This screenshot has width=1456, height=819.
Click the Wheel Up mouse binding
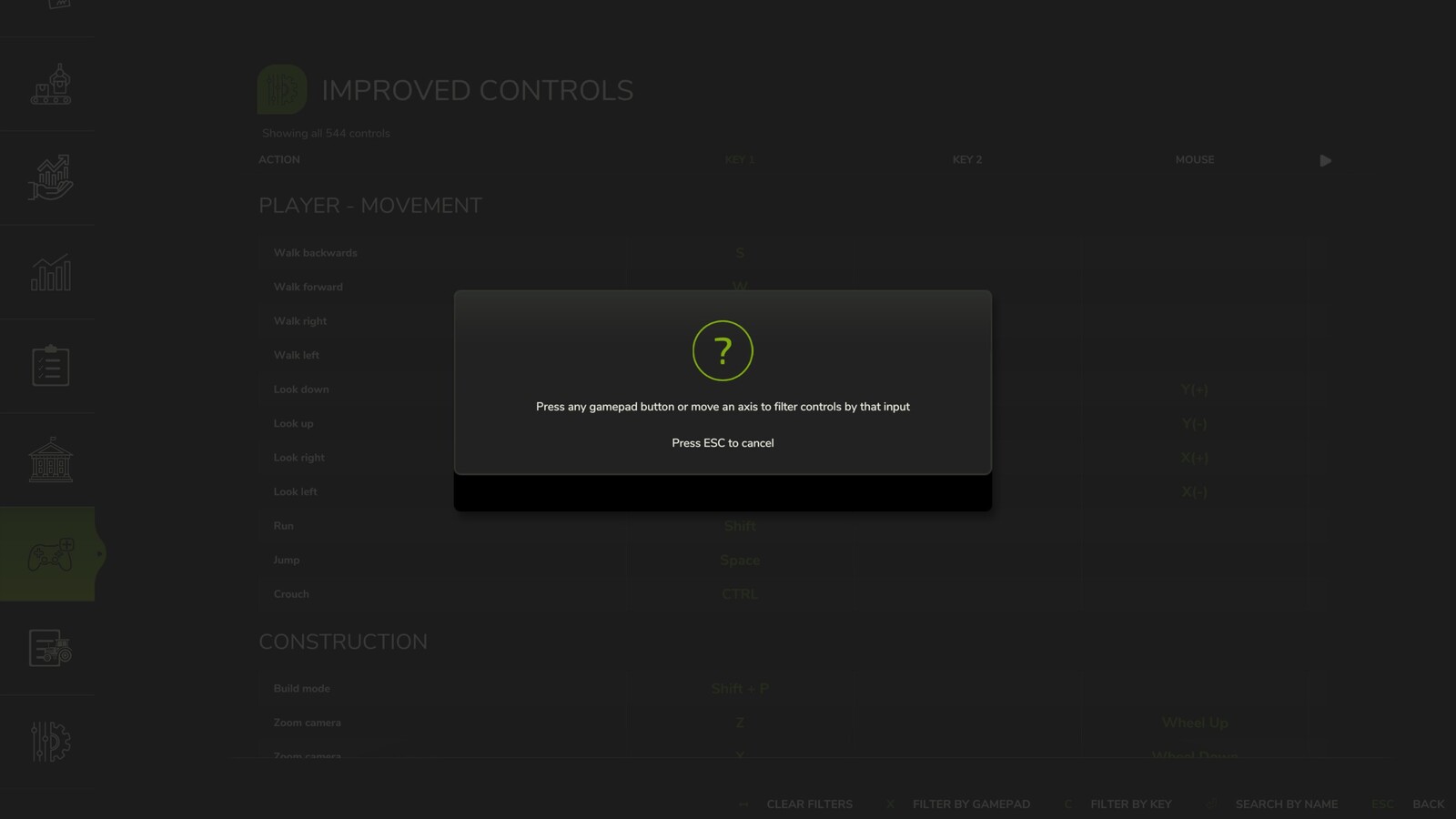point(1195,723)
